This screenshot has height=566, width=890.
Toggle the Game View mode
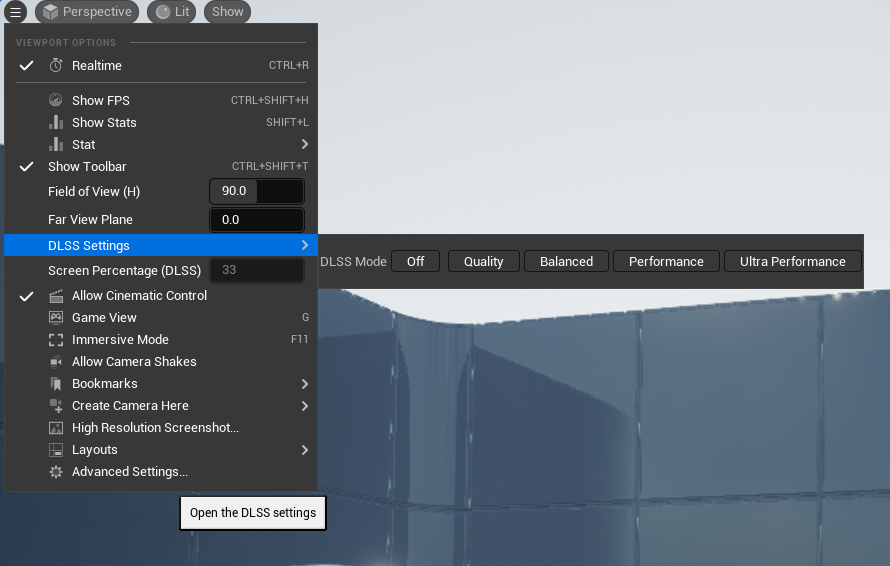(161, 317)
